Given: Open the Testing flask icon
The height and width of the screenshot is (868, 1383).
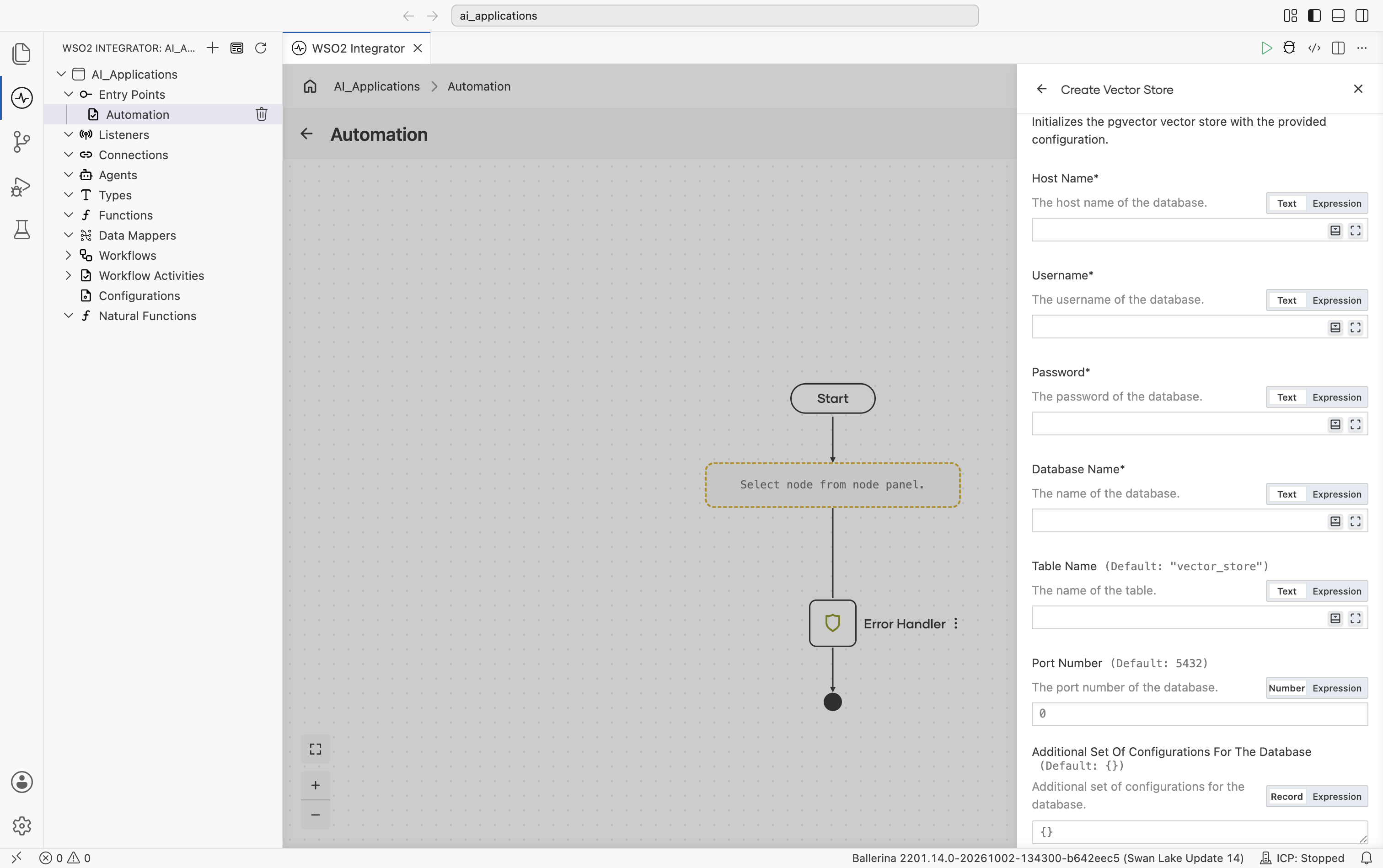Looking at the screenshot, I should [x=22, y=230].
